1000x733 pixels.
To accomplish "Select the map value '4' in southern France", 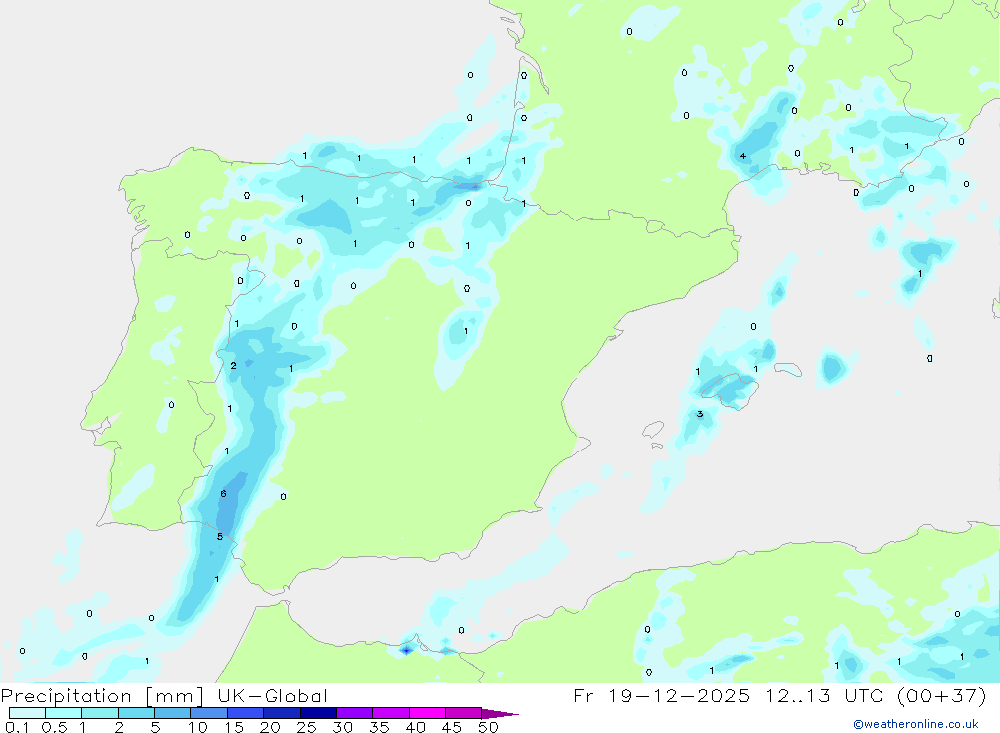I will tap(743, 156).
